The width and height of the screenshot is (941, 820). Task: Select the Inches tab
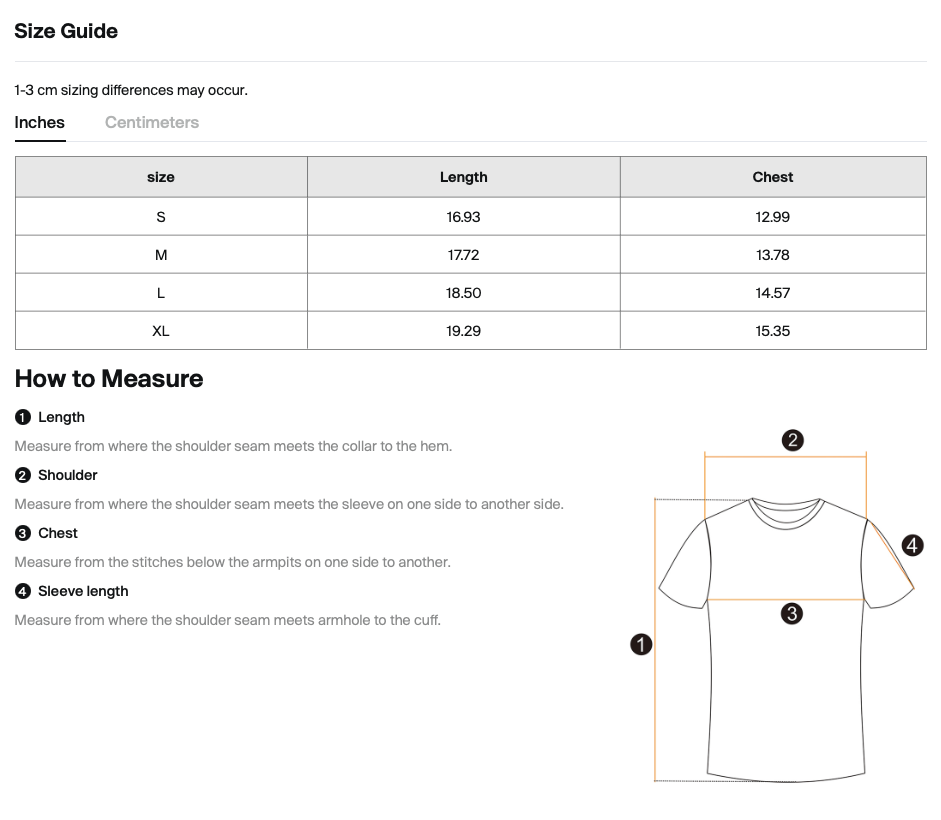click(40, 123)
